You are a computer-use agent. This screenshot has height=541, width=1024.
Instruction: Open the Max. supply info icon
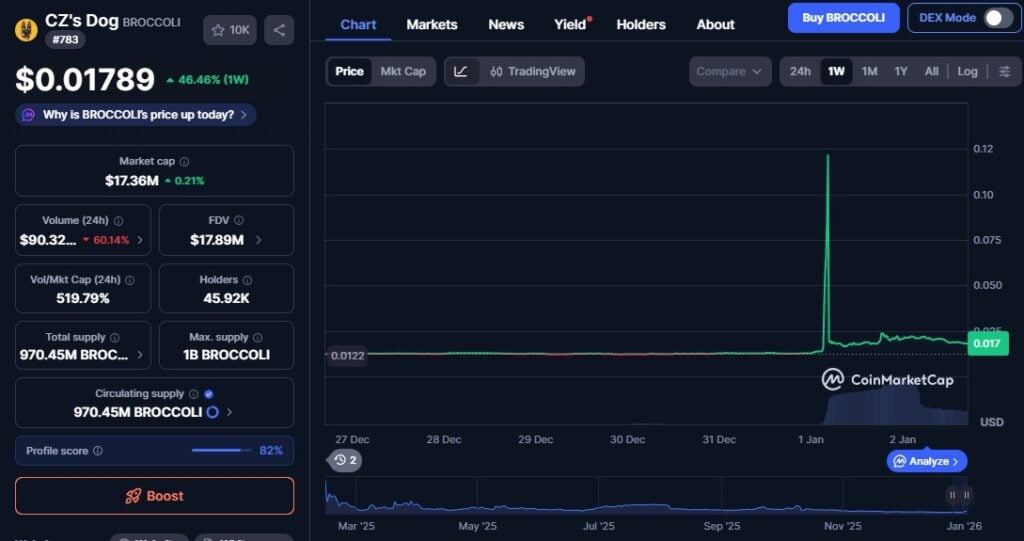coord(257,338)
